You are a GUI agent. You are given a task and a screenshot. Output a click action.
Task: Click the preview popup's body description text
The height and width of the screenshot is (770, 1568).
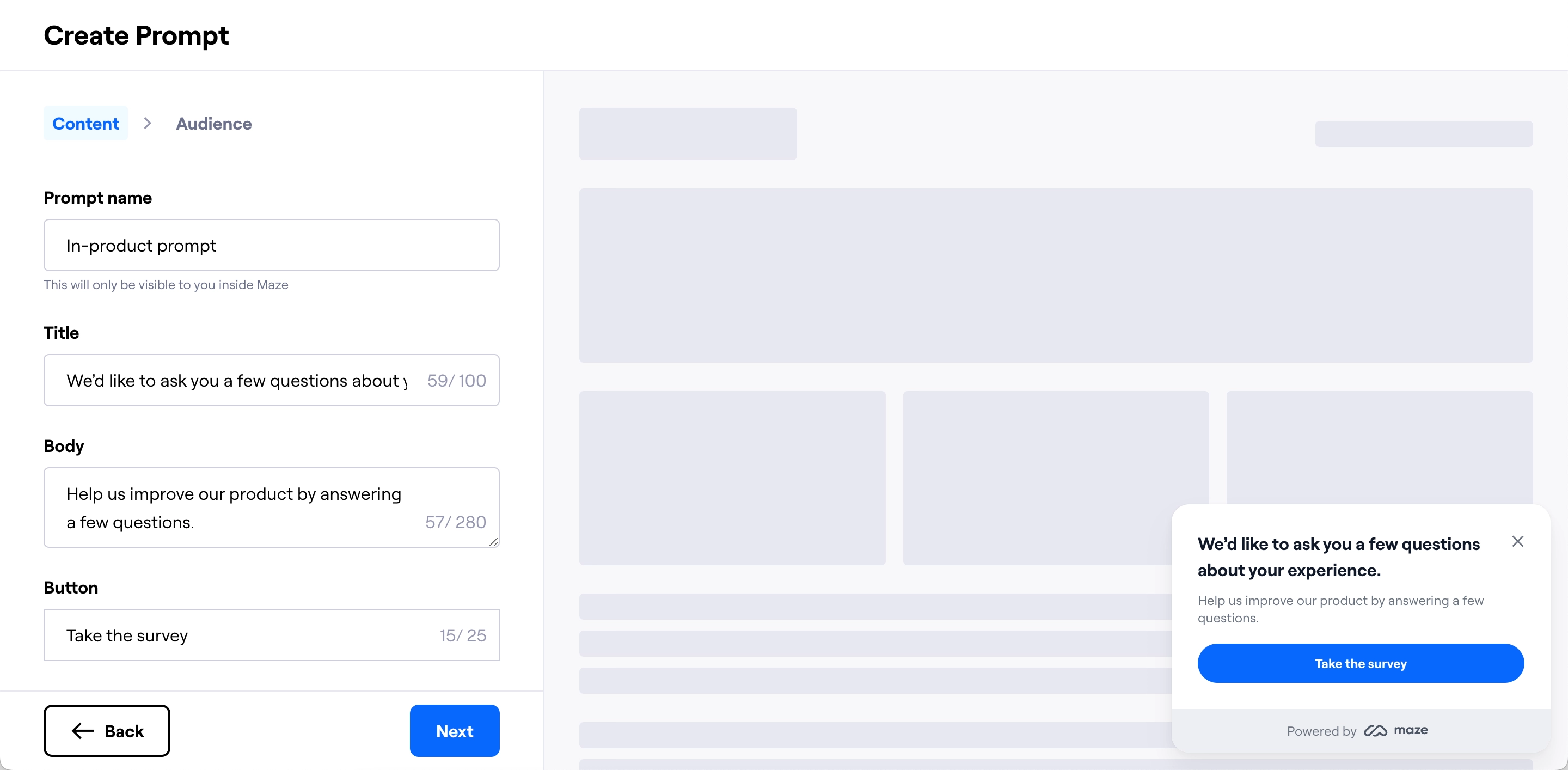click(1340, 609)
